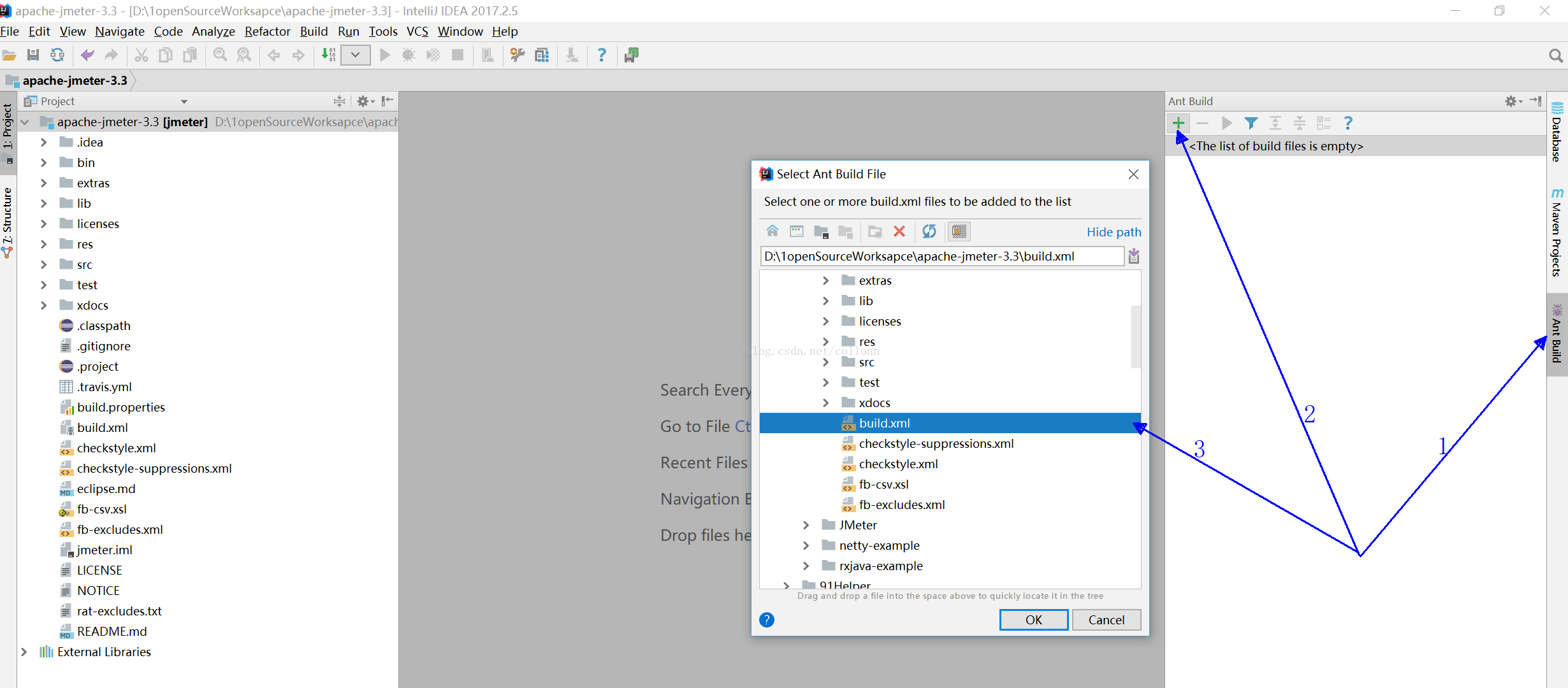Image resolution: width=1568 pixels, height=688 pixels.
Task: Collapse the apache-jmeter-3.3 root node
Action: [x=25, y=122]
